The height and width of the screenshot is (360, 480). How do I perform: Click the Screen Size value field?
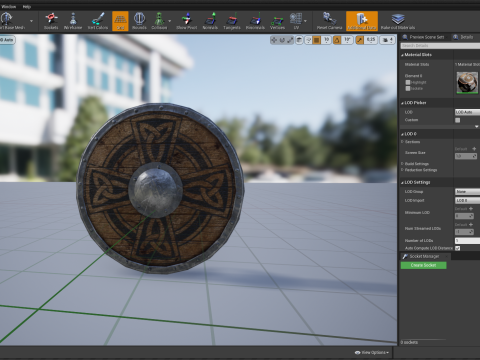click(466, 156)
